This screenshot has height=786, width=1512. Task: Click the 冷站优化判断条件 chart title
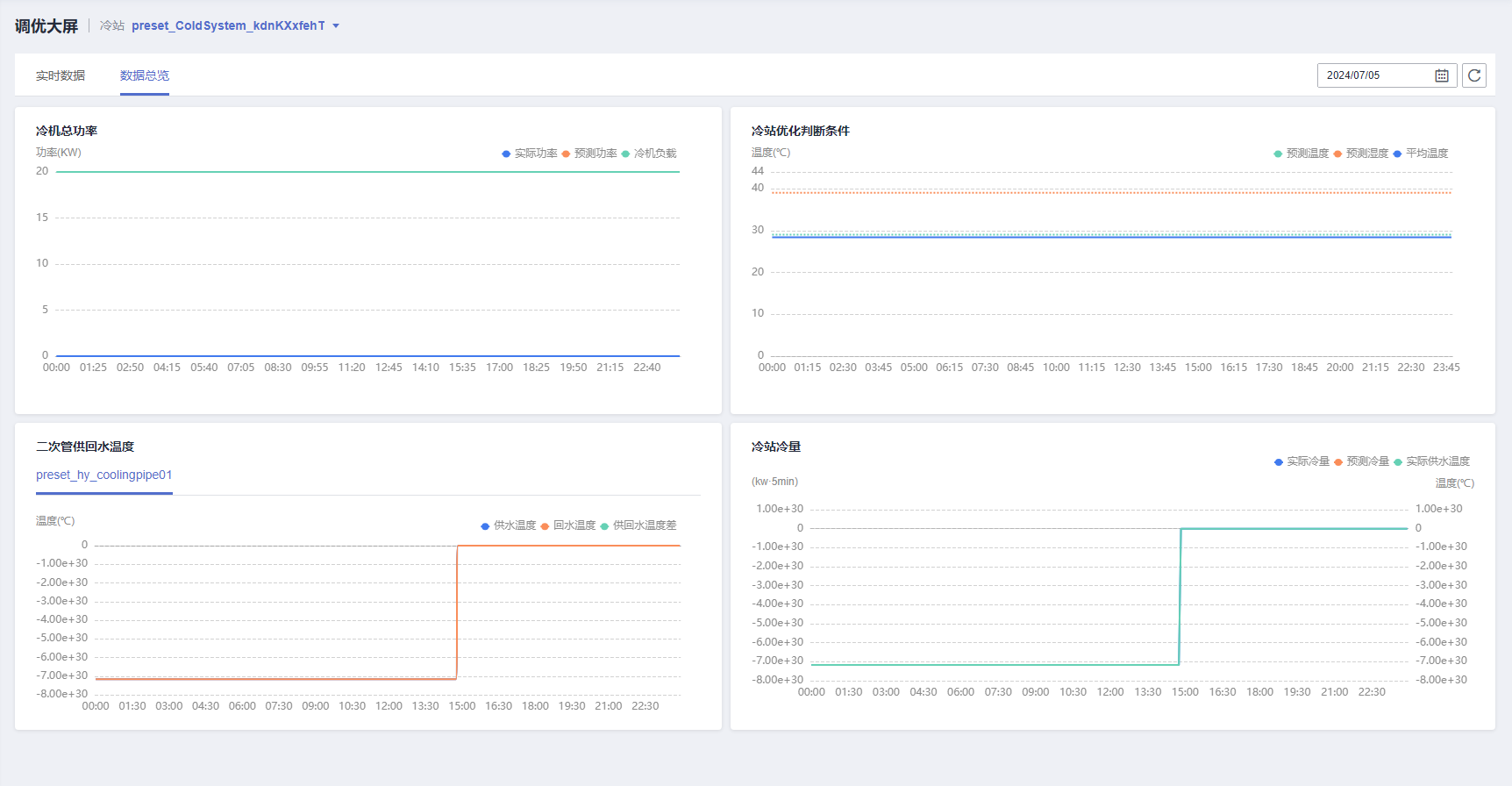tap(801, 131)
